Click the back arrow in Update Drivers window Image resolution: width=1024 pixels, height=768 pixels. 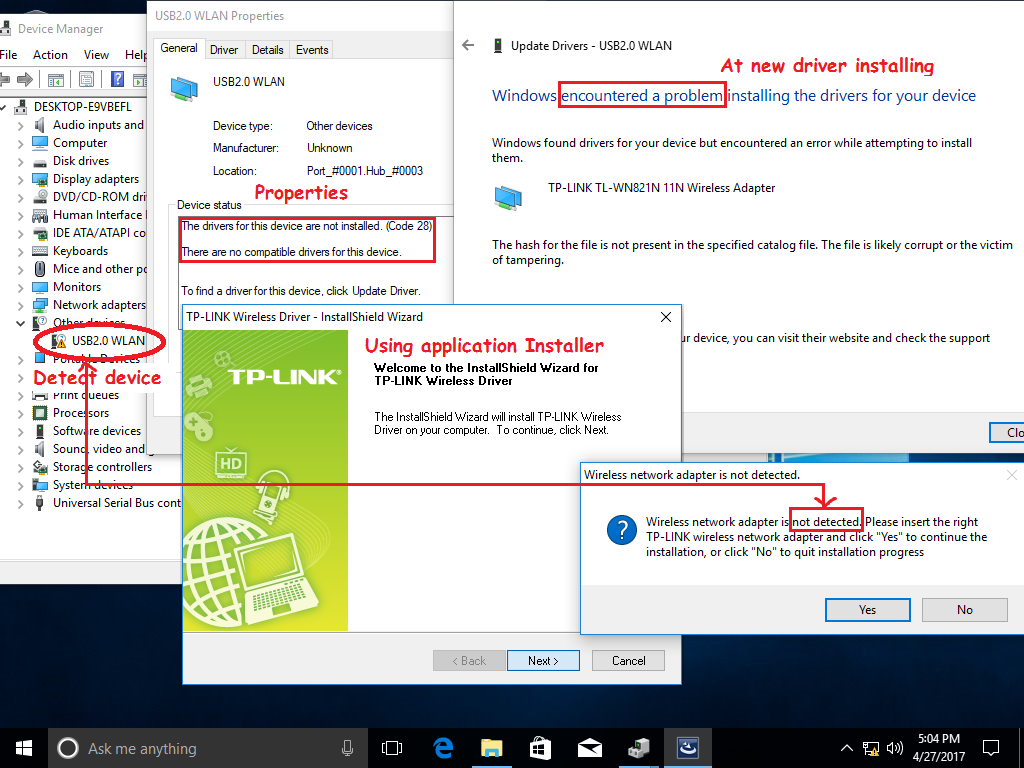[x=468, y=45]
